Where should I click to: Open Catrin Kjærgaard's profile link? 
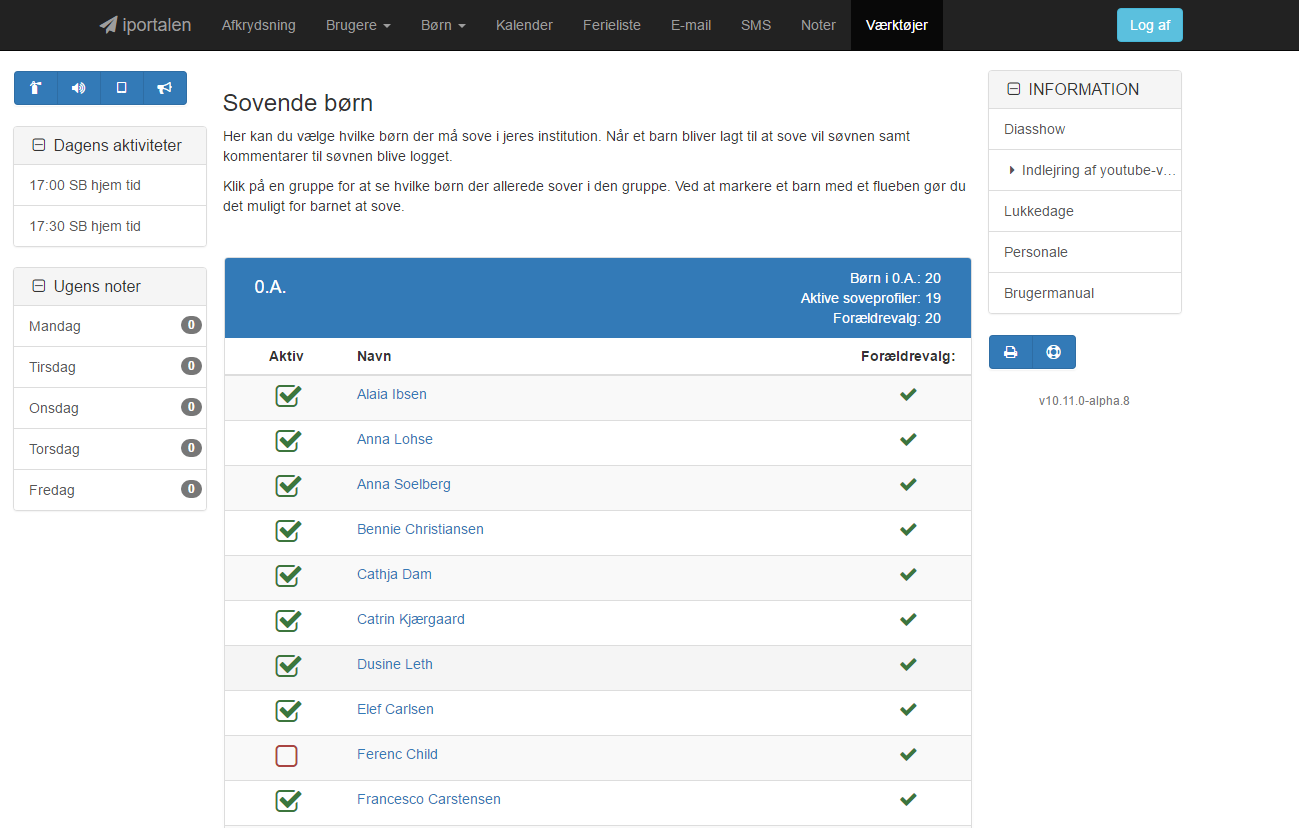coord(411,619)
